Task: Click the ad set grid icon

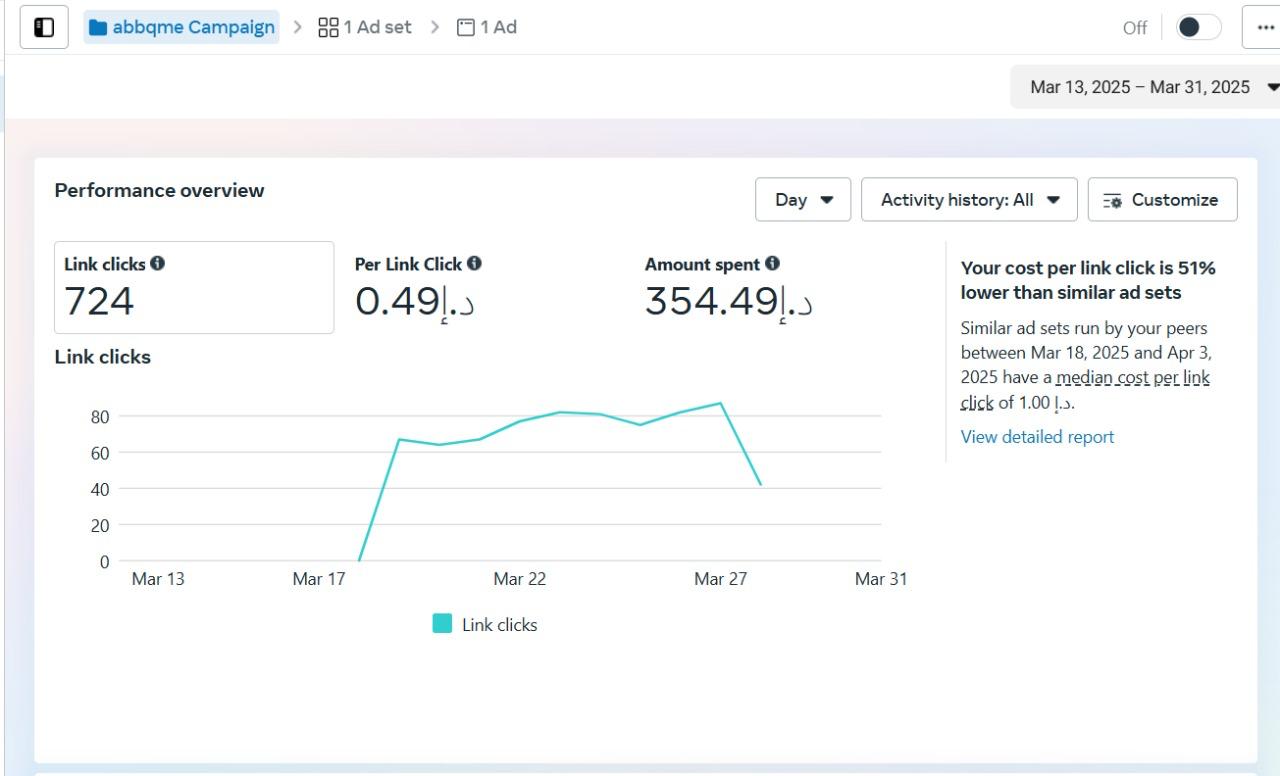Action: tap(328, 28)
